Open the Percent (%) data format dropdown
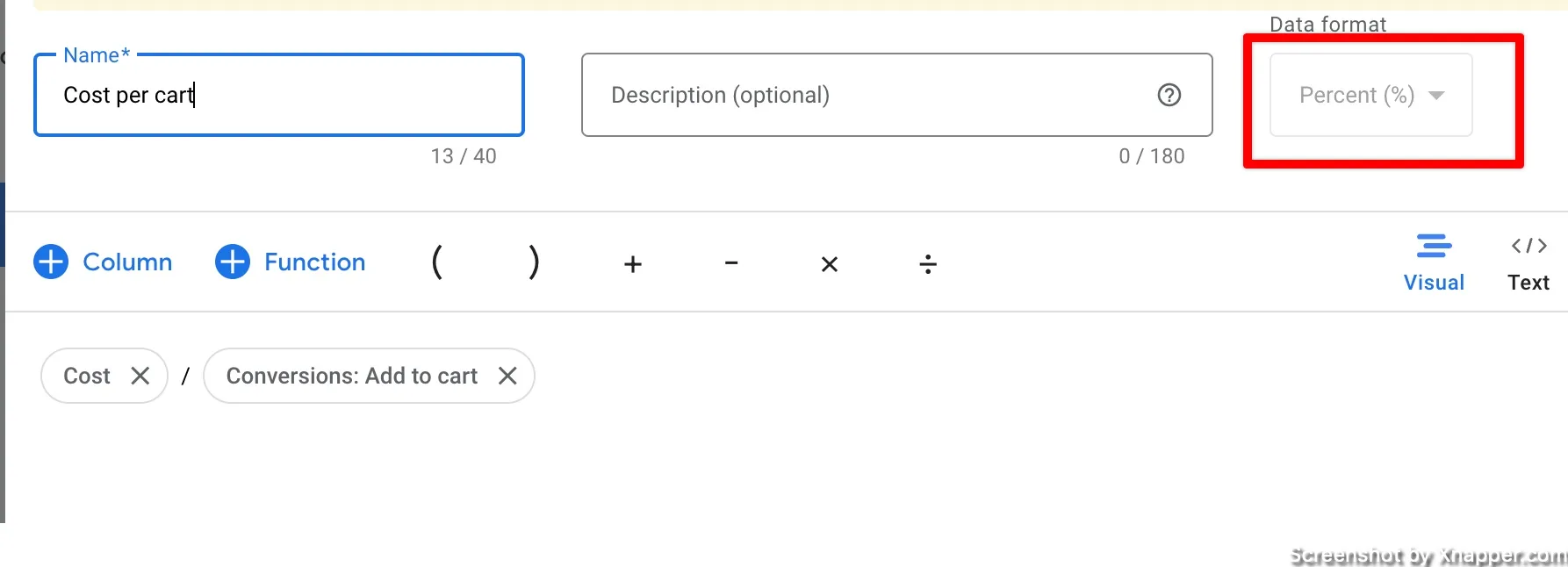The height and width of the screenshot is (567, 1568). [x=1371, y=95]
